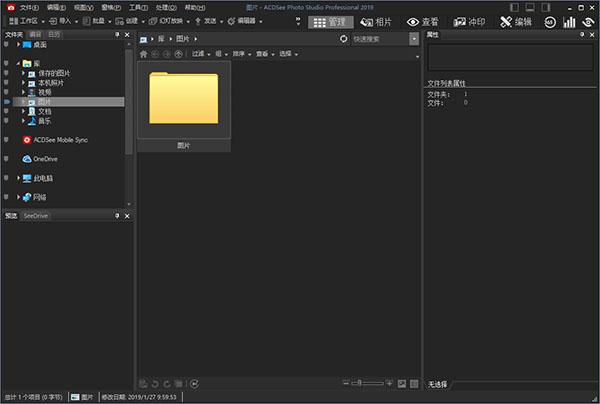Open the 视图 menu
Image resolution: width=600 pixels, height=404 pixels.
pos(83,7)
